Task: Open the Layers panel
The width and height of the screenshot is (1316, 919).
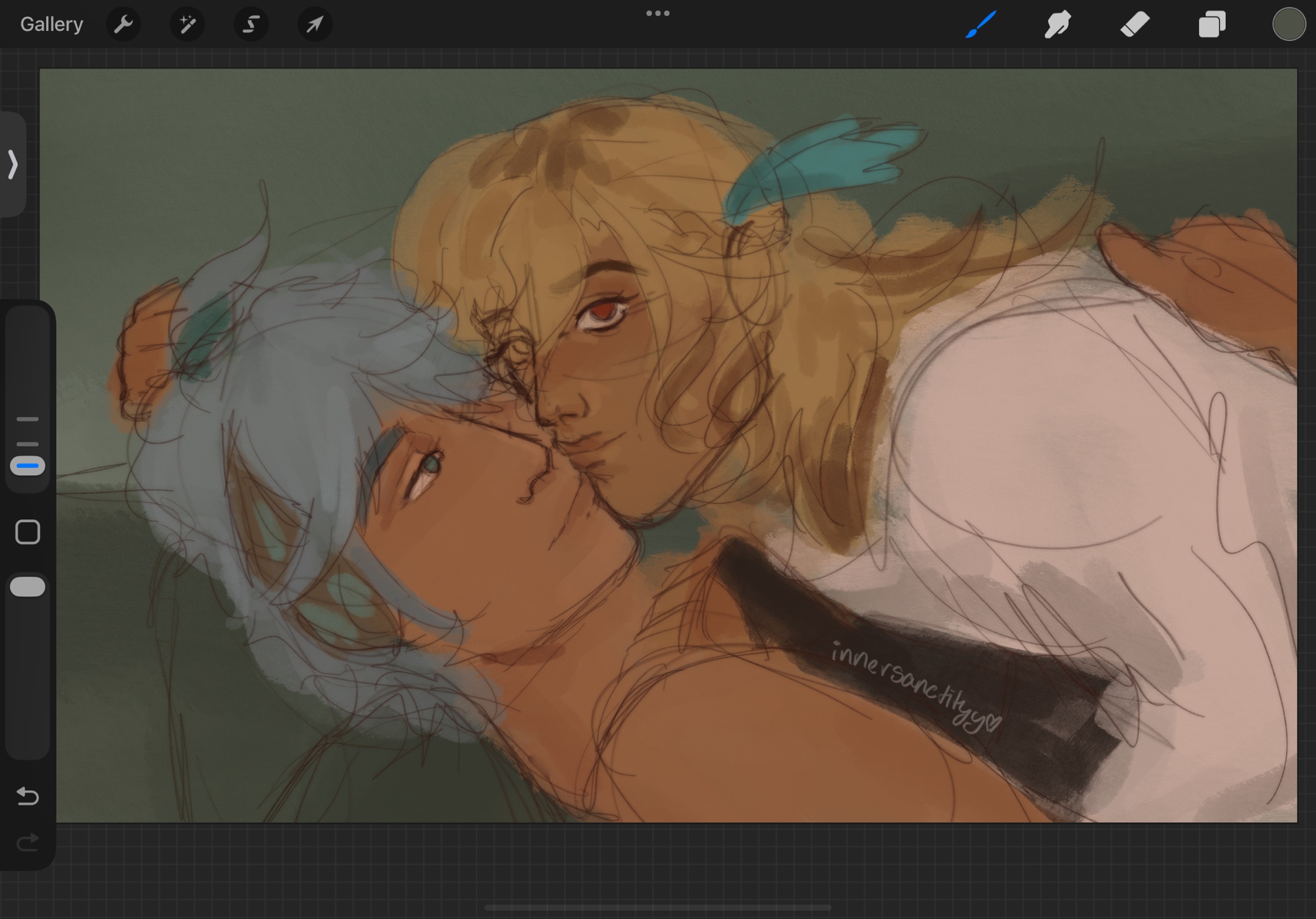Action: pyautogui.click(x=1211, y=24)
